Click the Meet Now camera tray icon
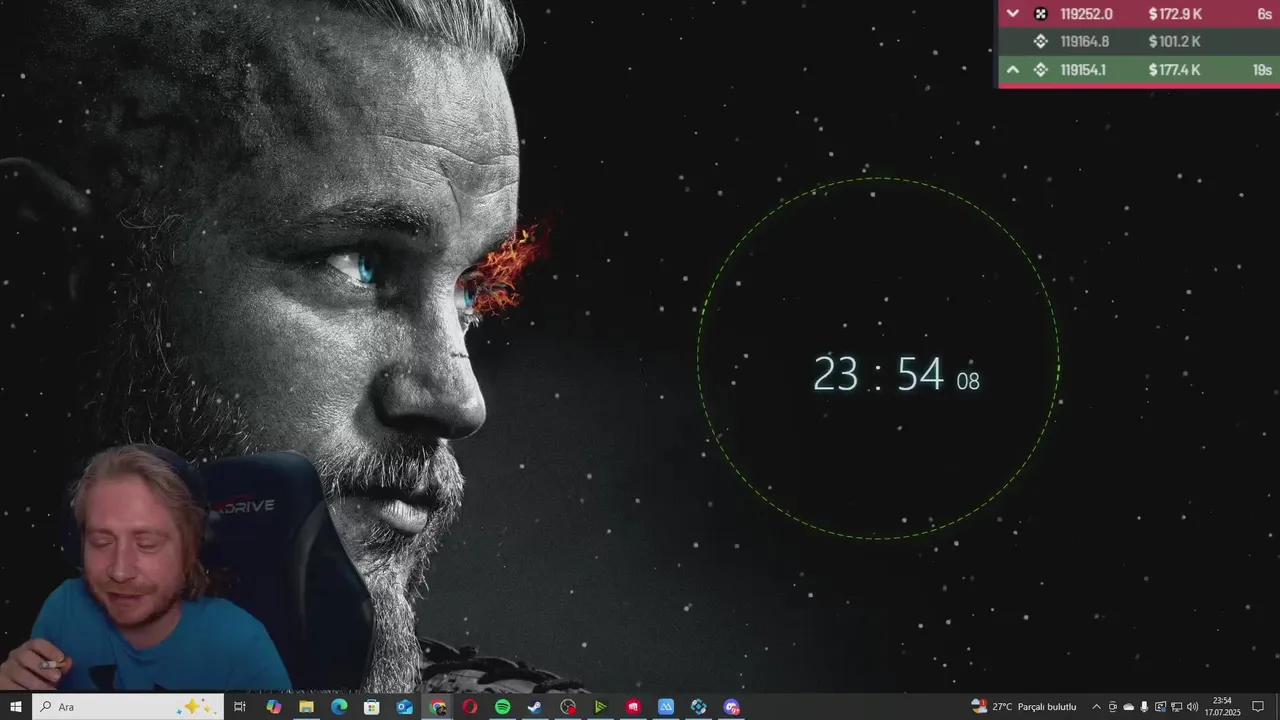The width and height of the screenshot is (1280, 720). pos(1112,707)
